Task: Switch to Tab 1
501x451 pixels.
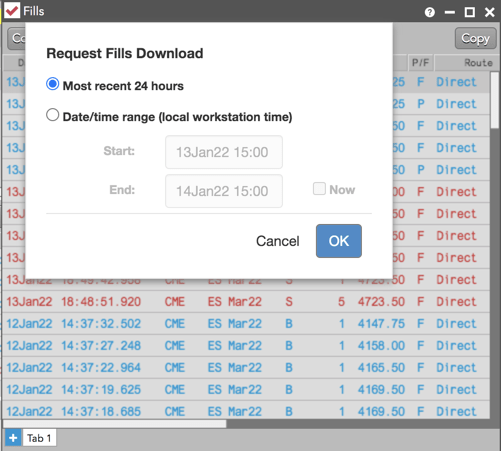Action: [39, 438]
